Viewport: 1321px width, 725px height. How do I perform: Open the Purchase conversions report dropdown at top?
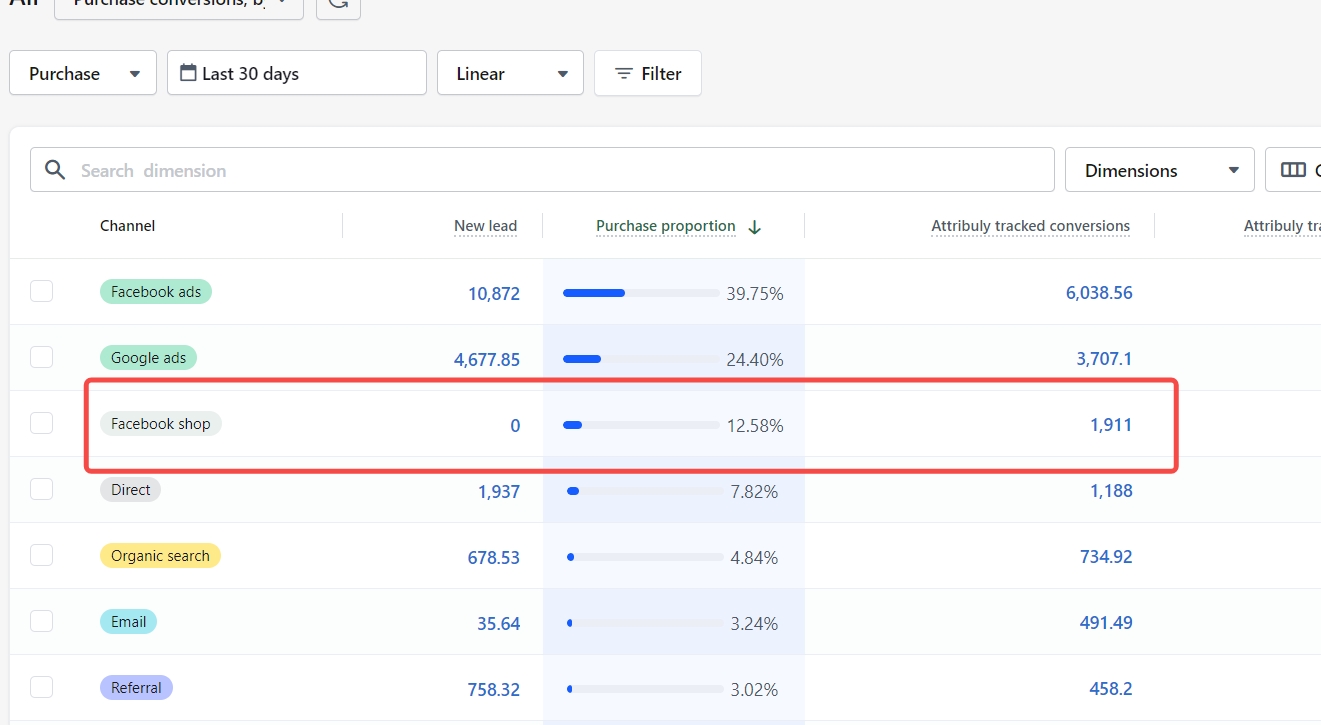point(179,5)
